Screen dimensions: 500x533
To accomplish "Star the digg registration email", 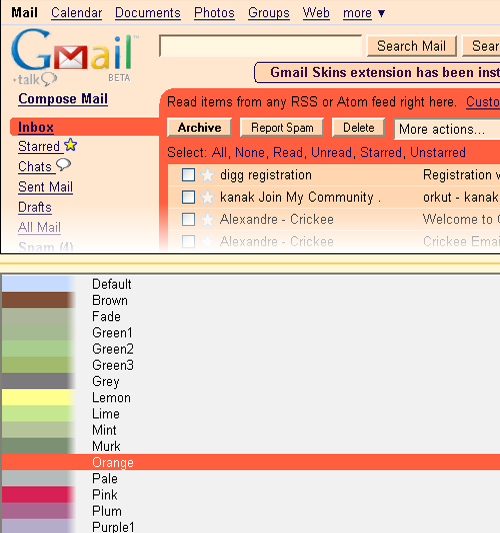I will (x=207, y=175).
